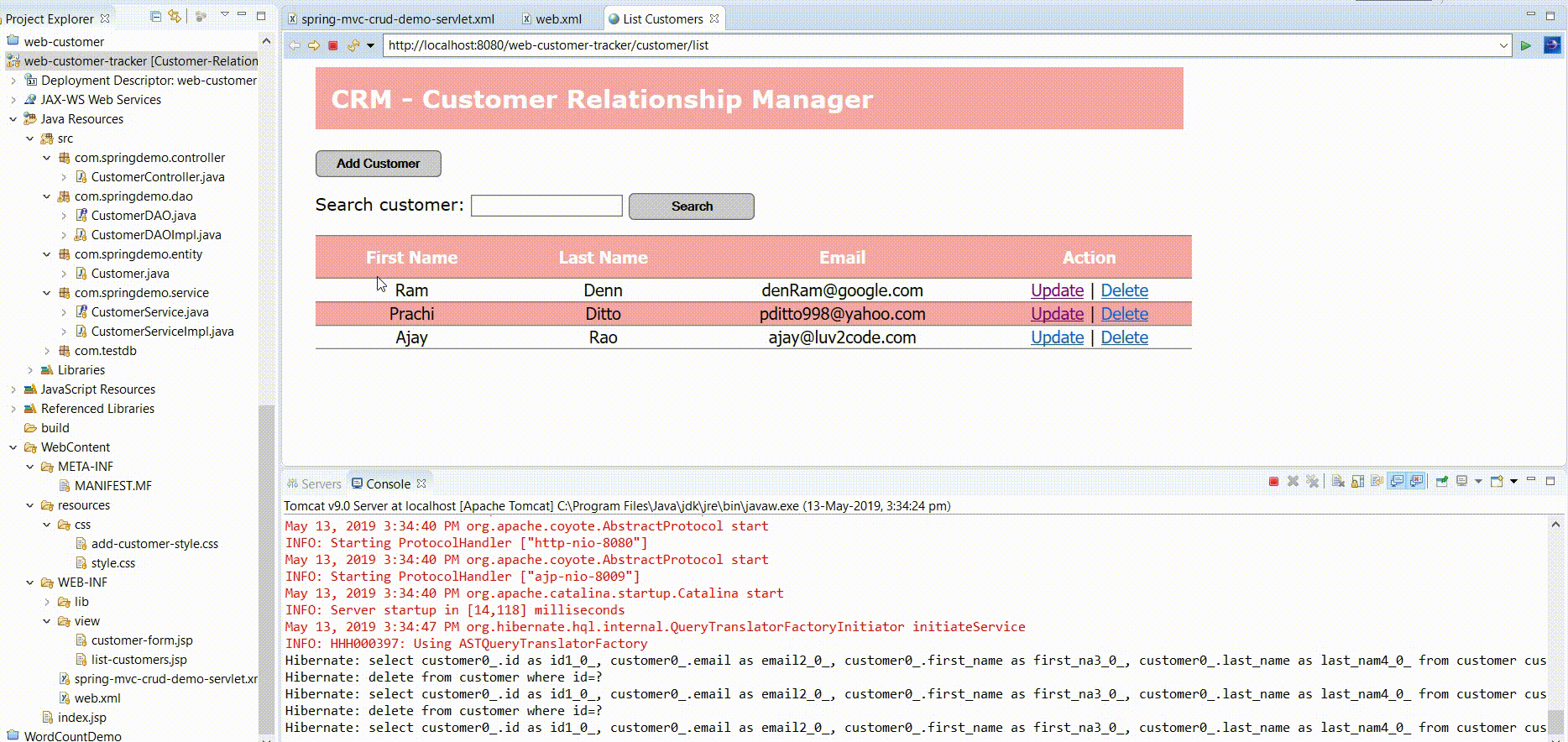Open page in external web browser icon
Viewport: 1568px width, 742px height.
[1552, 45]
